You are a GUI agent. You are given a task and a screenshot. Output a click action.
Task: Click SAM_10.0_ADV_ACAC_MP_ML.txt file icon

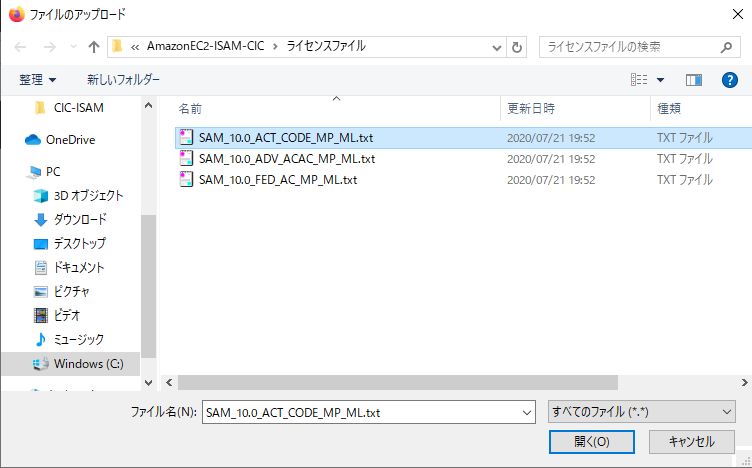[x=186, y=159]
